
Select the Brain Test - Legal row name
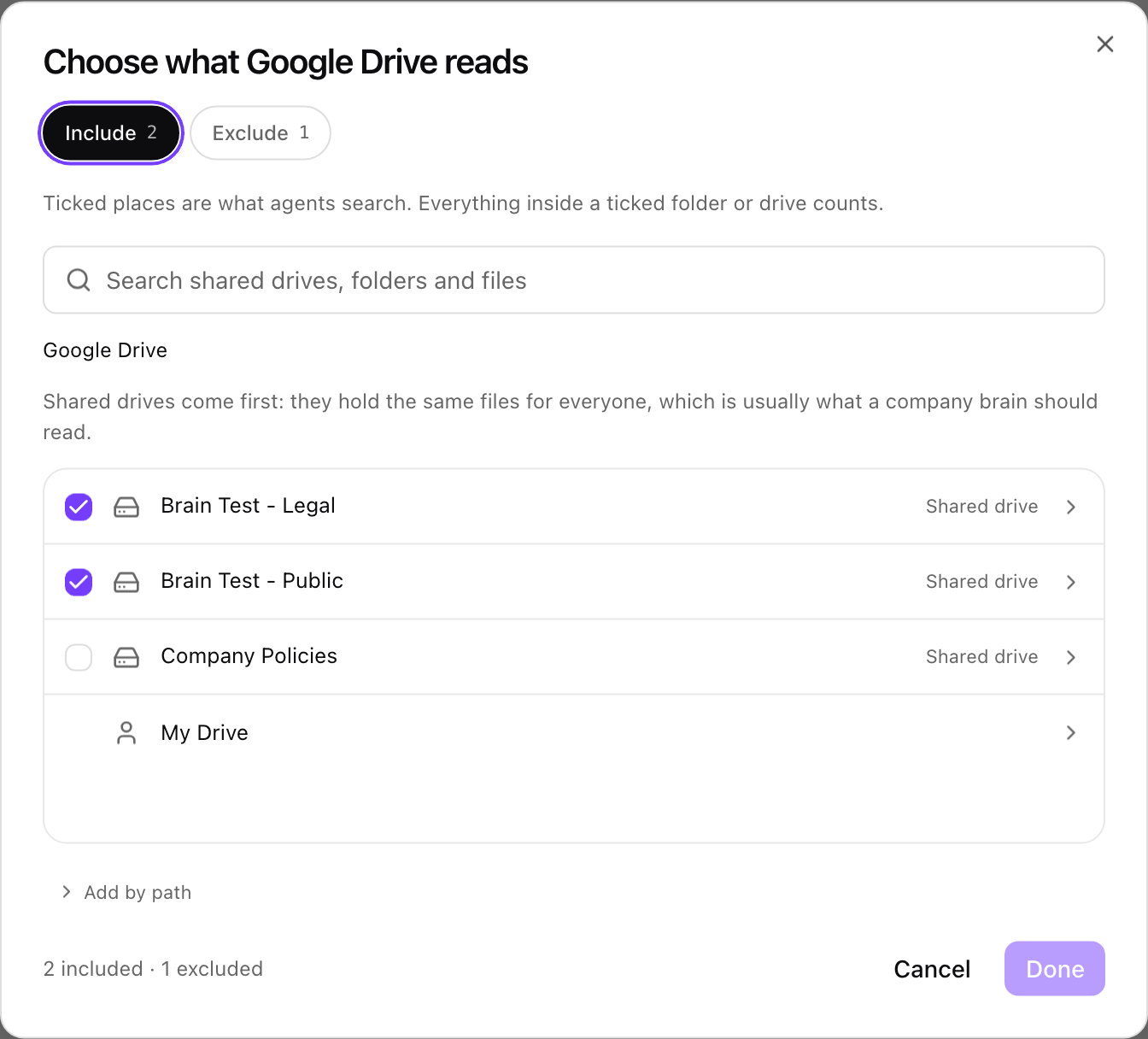248,506
